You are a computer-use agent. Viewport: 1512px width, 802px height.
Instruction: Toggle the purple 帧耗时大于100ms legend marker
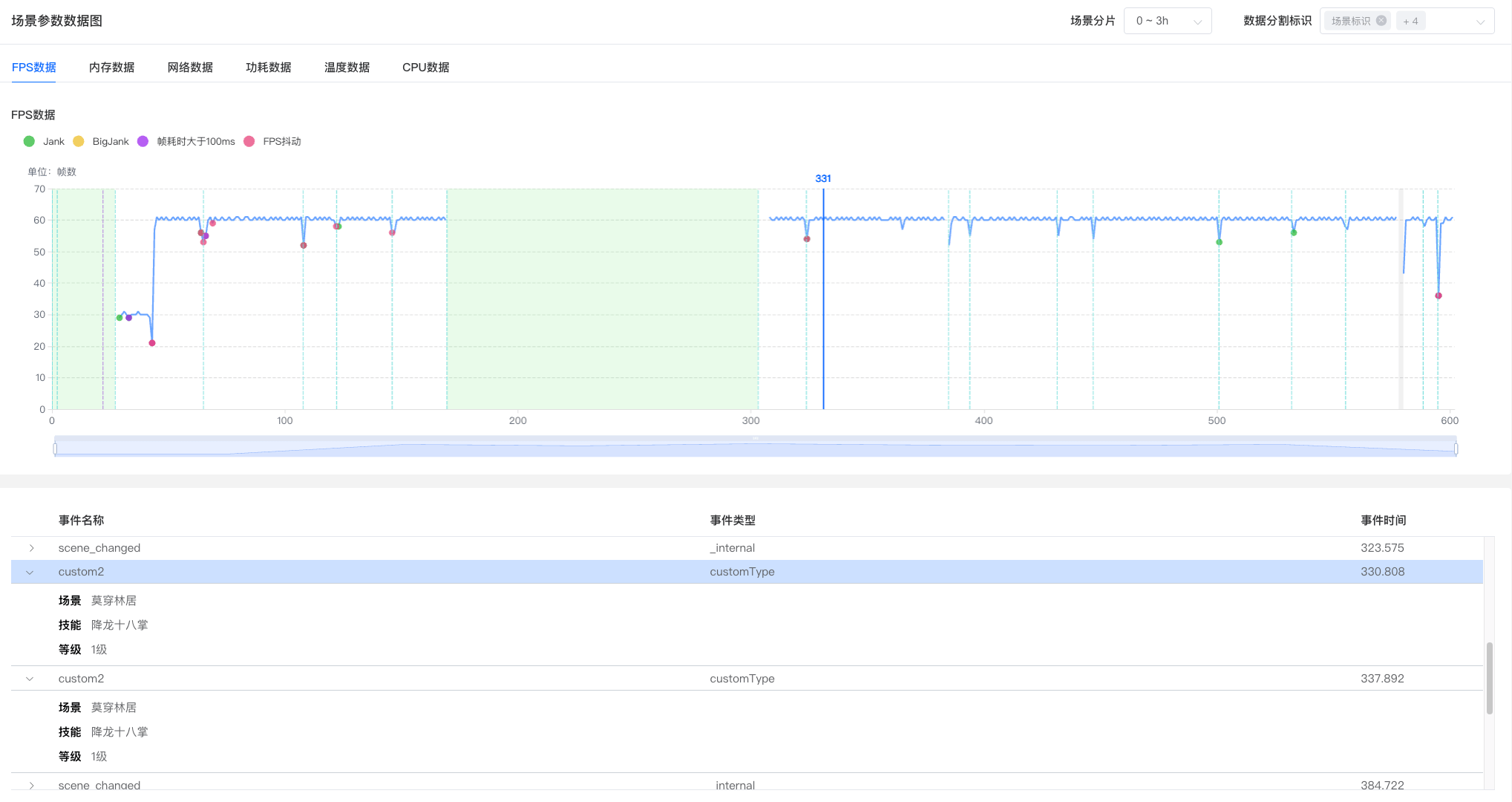coord(143,141)
